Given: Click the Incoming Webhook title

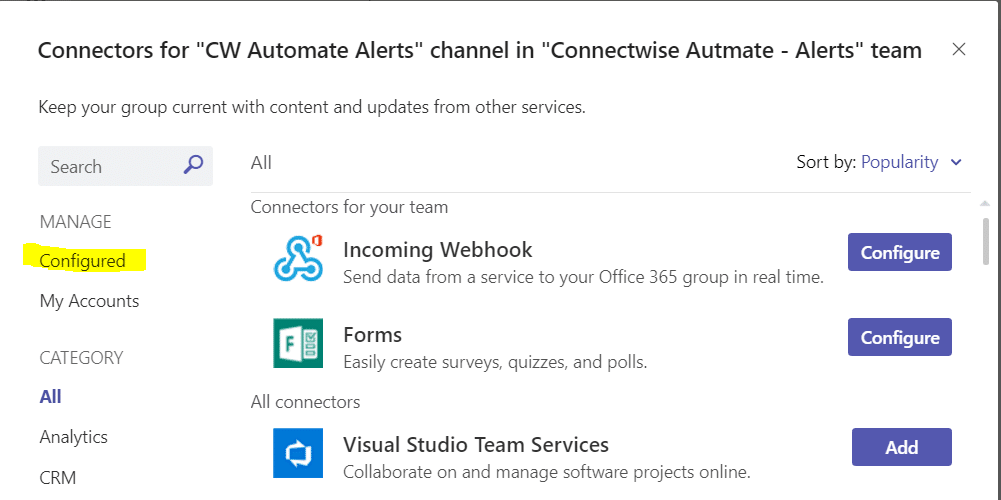Looking at the screenshot, I should 437,249.
